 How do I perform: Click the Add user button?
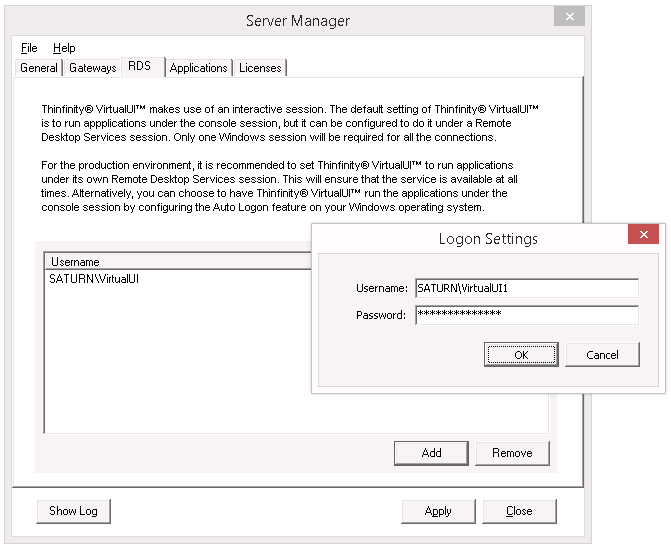(x=431, y=453)
